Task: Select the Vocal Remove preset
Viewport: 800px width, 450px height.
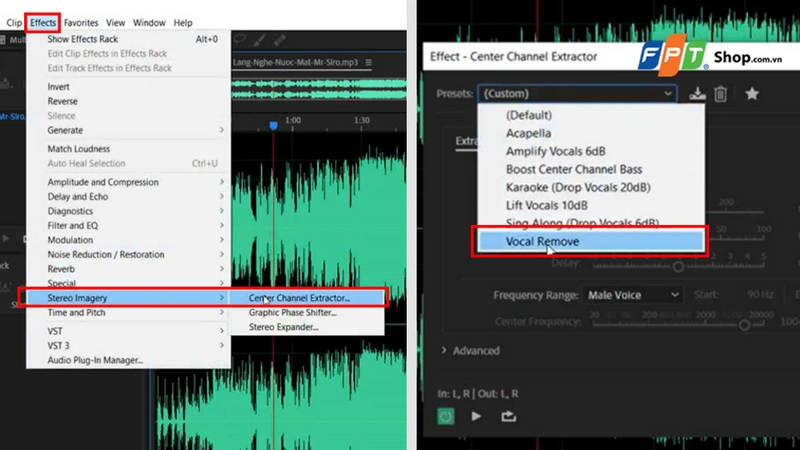Action: click(x=591, y=241)
